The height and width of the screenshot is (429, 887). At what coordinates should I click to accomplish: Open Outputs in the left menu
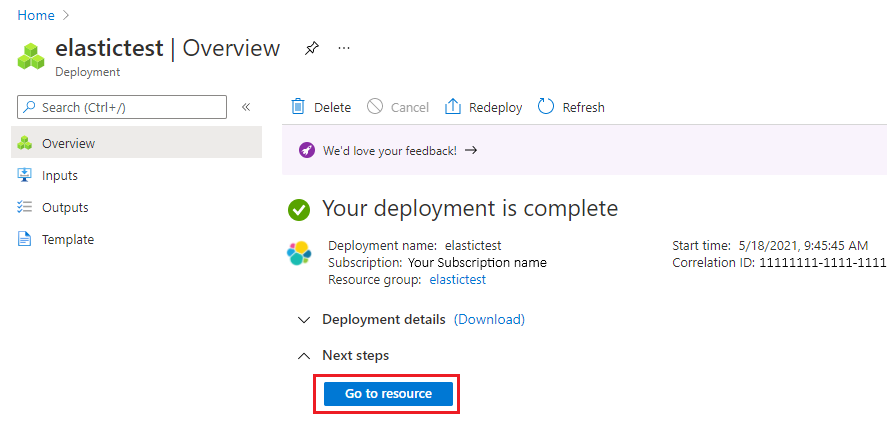(x=65, y=207)
